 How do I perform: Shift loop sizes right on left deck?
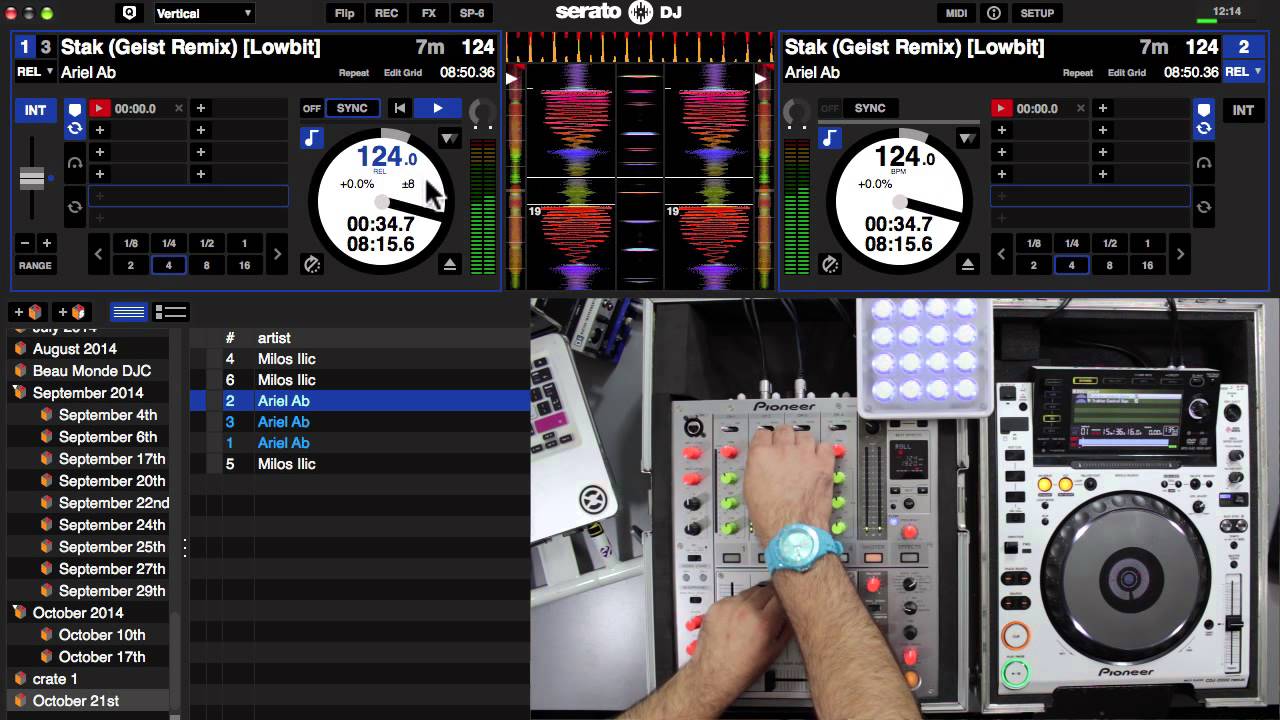click(278, 254)
